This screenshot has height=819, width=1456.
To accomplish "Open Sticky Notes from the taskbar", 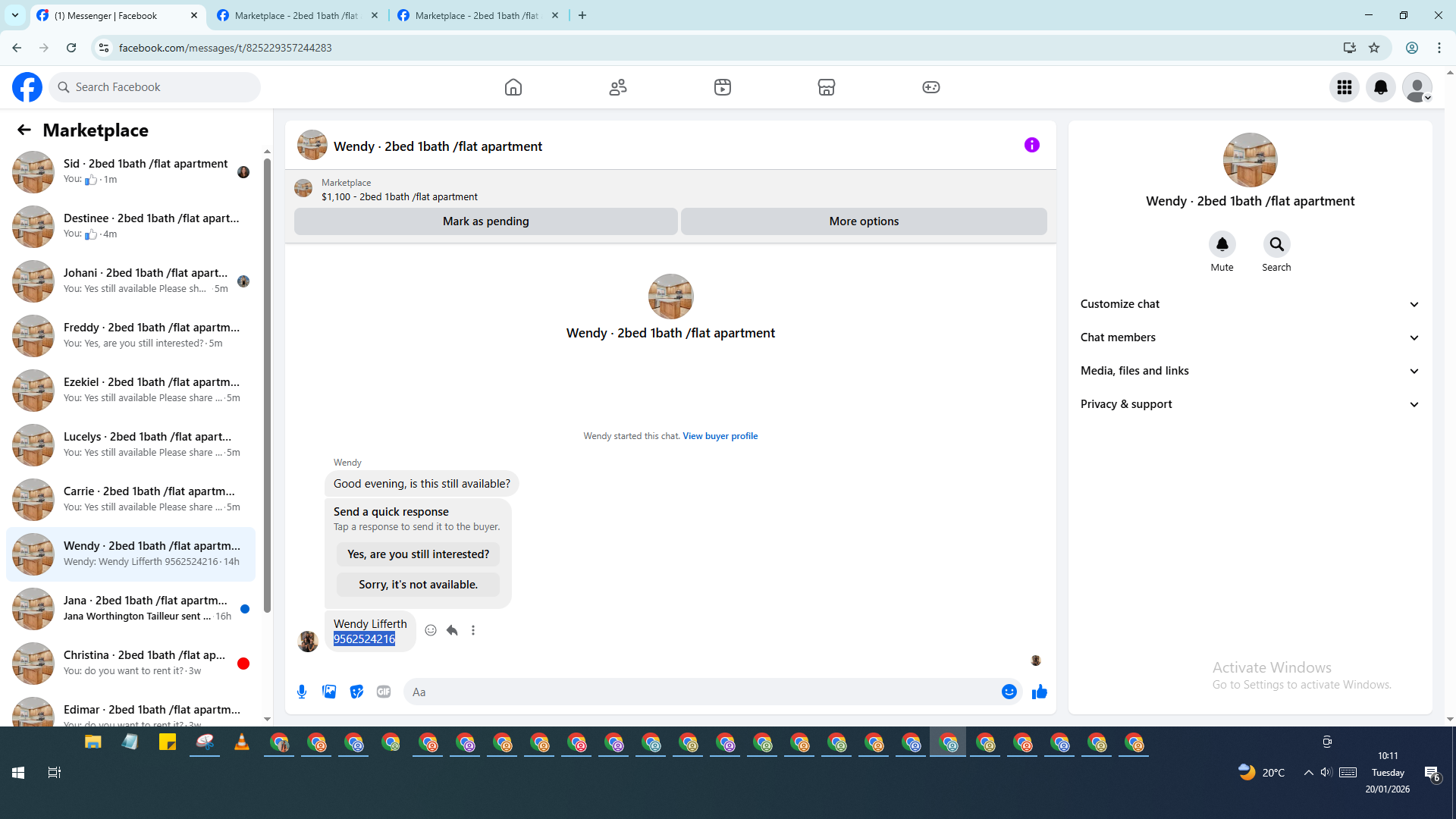I will click(168, 742).
